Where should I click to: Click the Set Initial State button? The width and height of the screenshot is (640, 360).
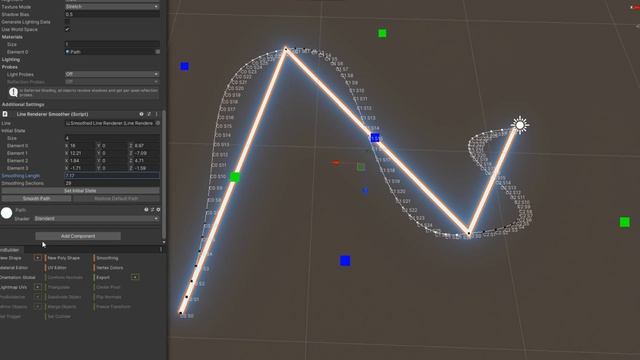click(80, 191)
